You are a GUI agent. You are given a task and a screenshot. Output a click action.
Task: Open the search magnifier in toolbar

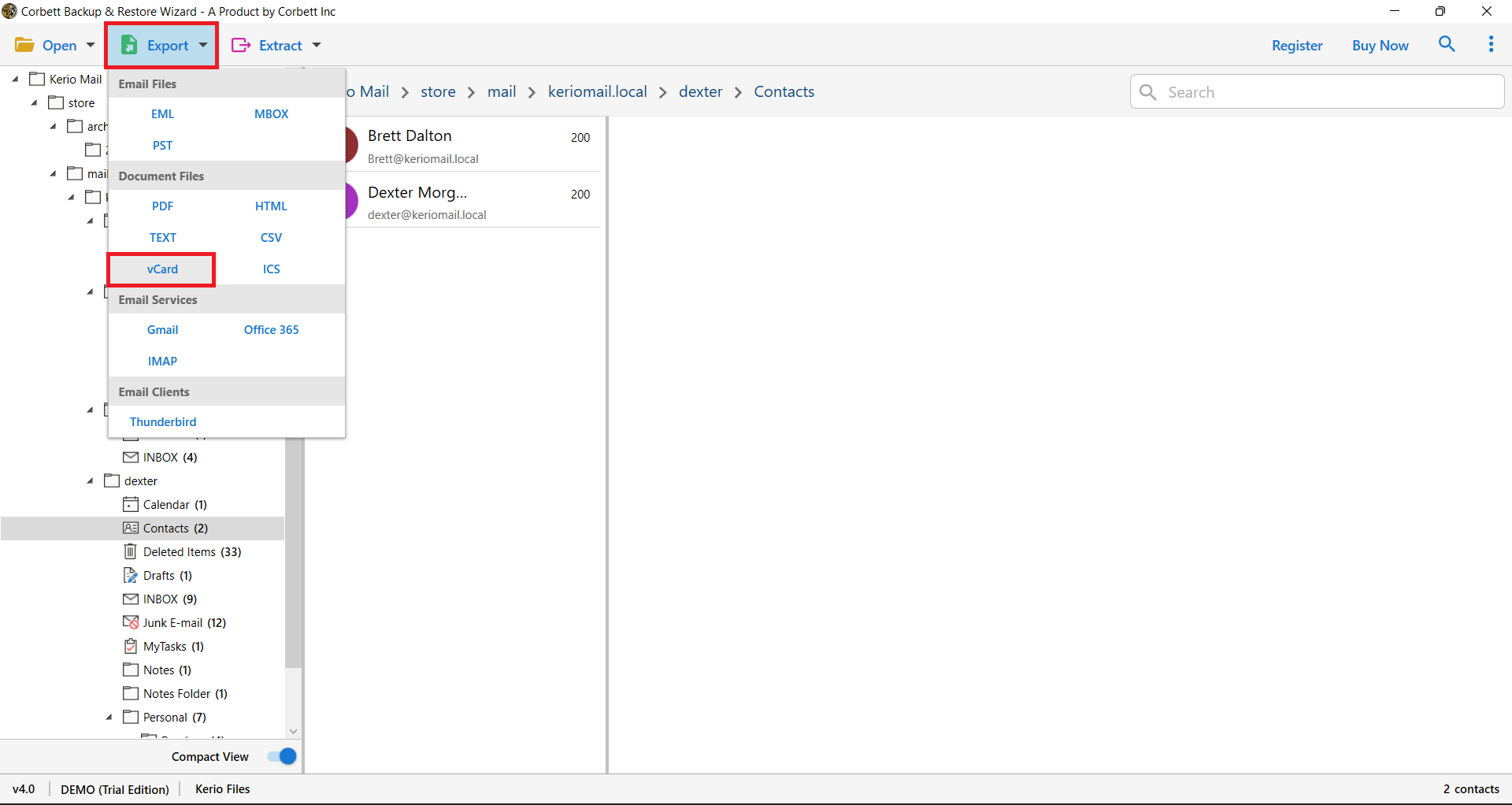pos(1447,44)
